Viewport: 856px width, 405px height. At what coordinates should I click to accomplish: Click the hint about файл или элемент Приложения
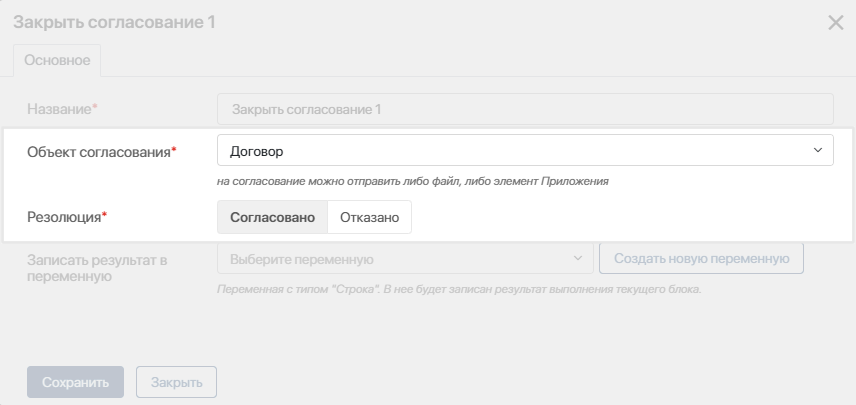tap(413, 181)
